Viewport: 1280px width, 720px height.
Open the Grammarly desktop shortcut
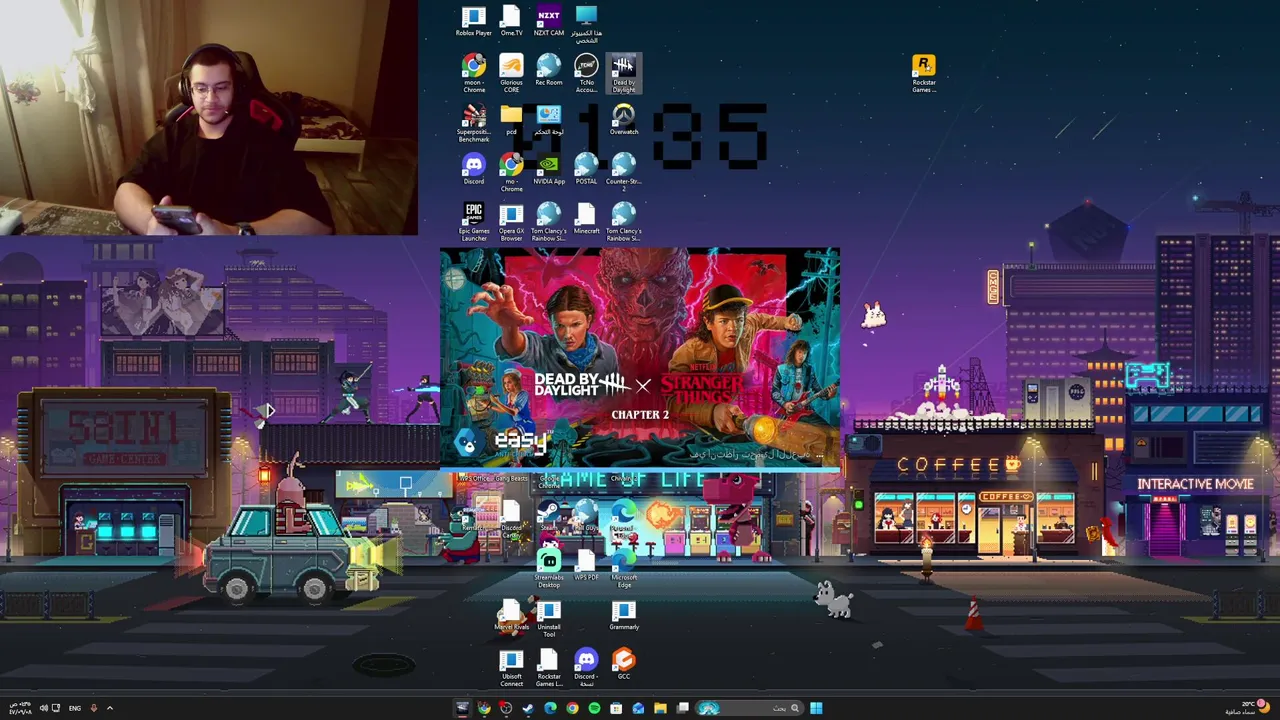tap(623, 615)
